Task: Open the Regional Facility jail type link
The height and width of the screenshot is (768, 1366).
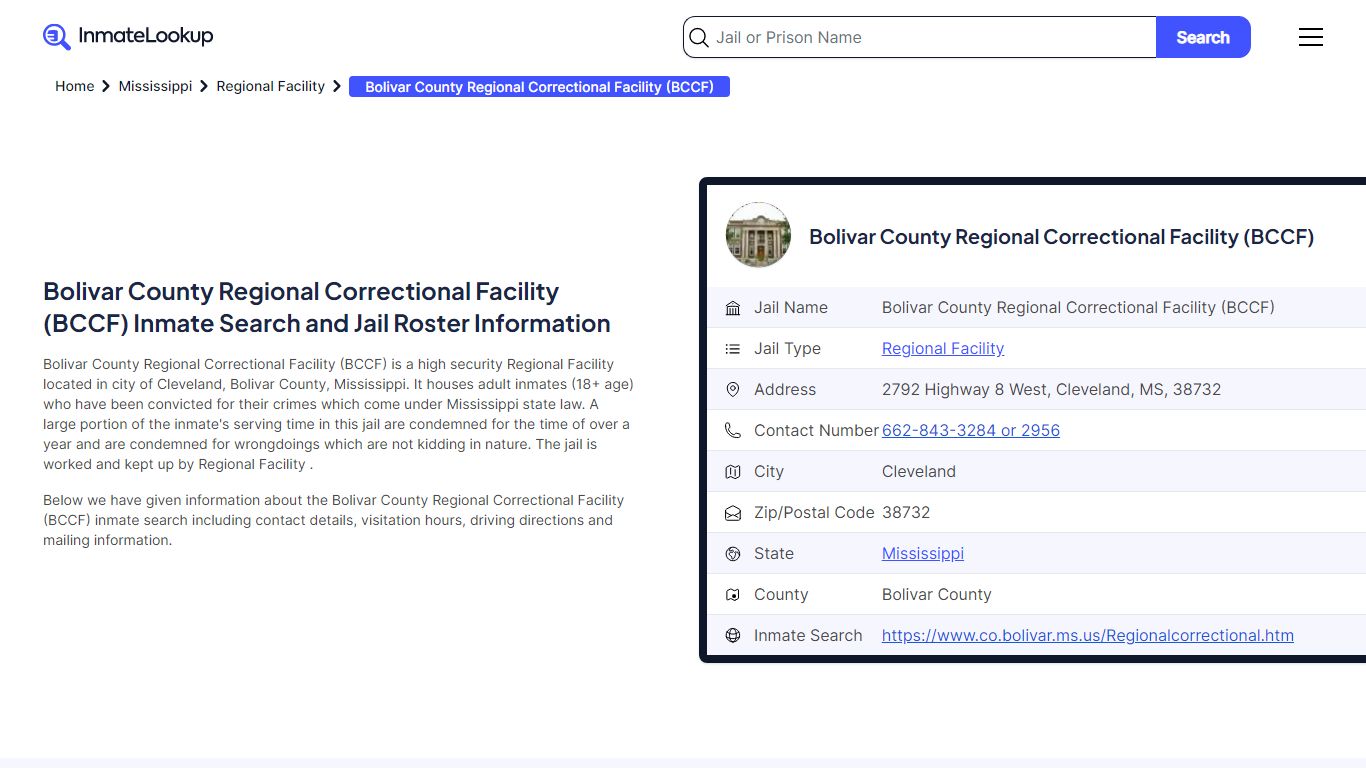Action: (943, 348)
